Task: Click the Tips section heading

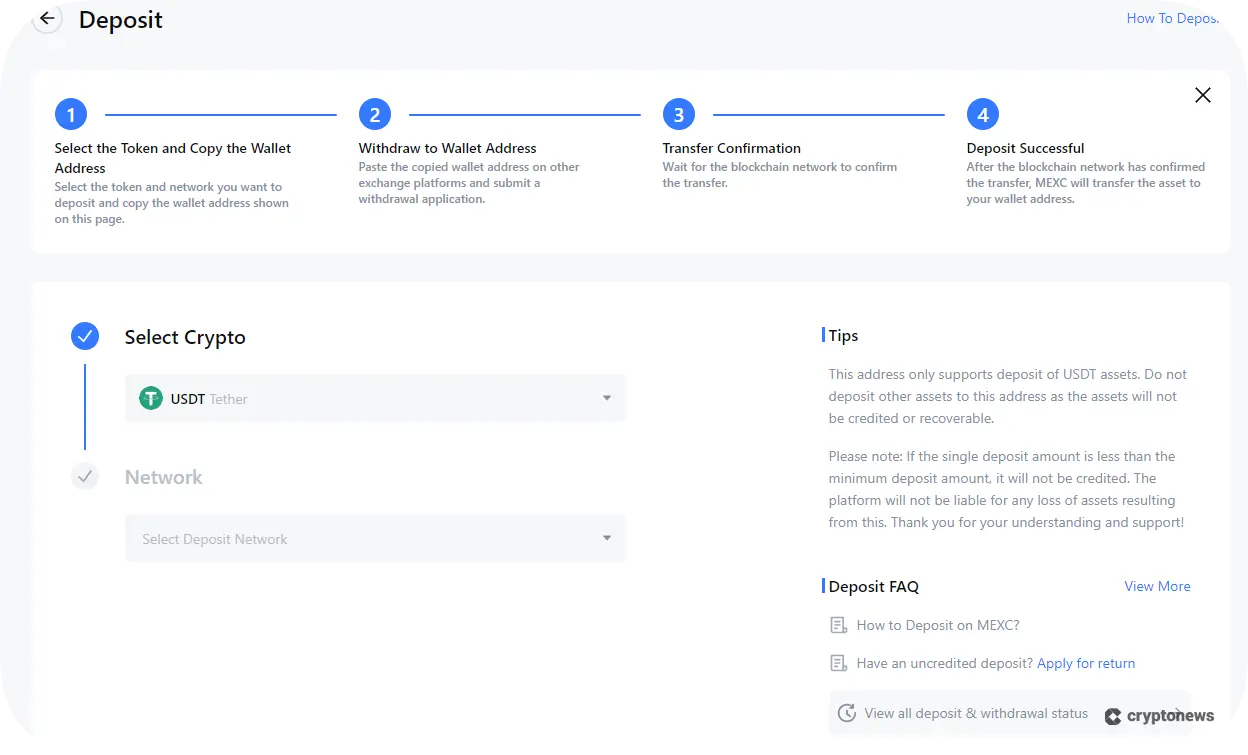Action: click(x=843, y=336)
